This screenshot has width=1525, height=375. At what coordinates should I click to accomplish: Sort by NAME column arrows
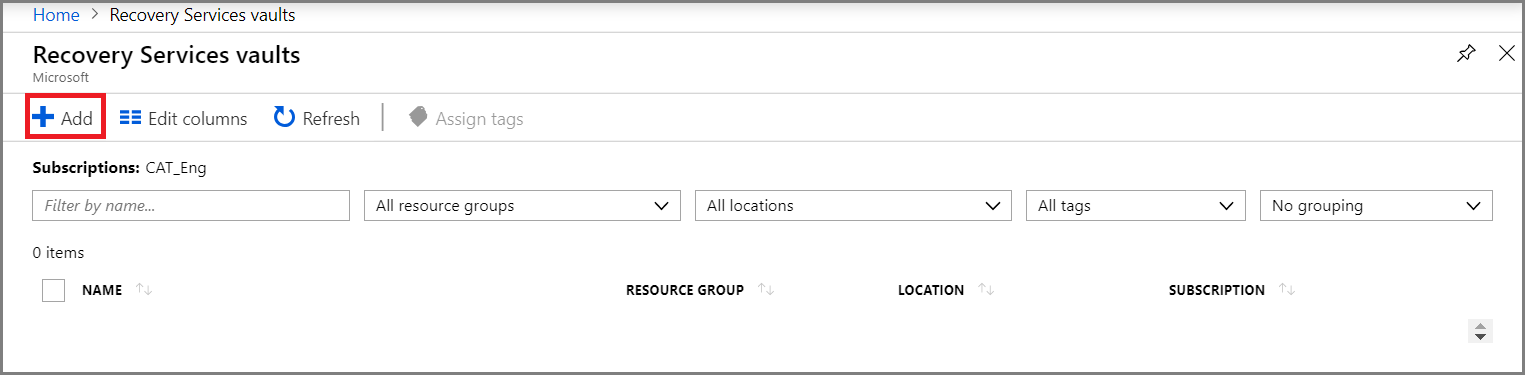click(143, 290)
